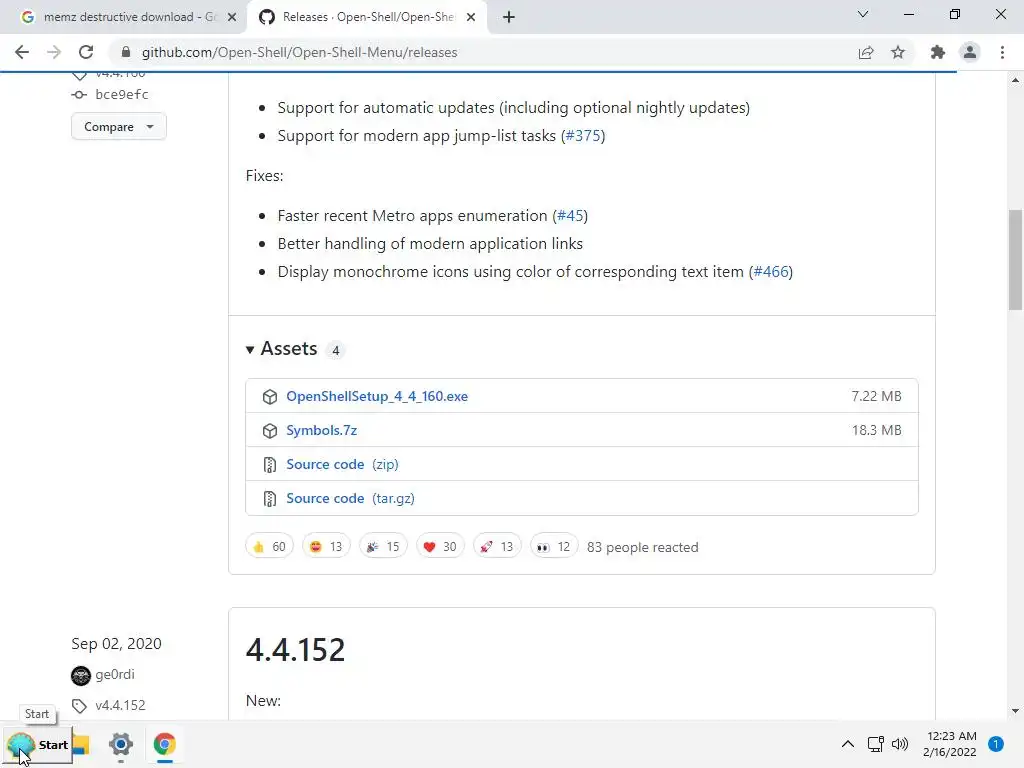Go back to the previous page
This screenshot has height=768, width=1024.
click(x=22, y=52)
